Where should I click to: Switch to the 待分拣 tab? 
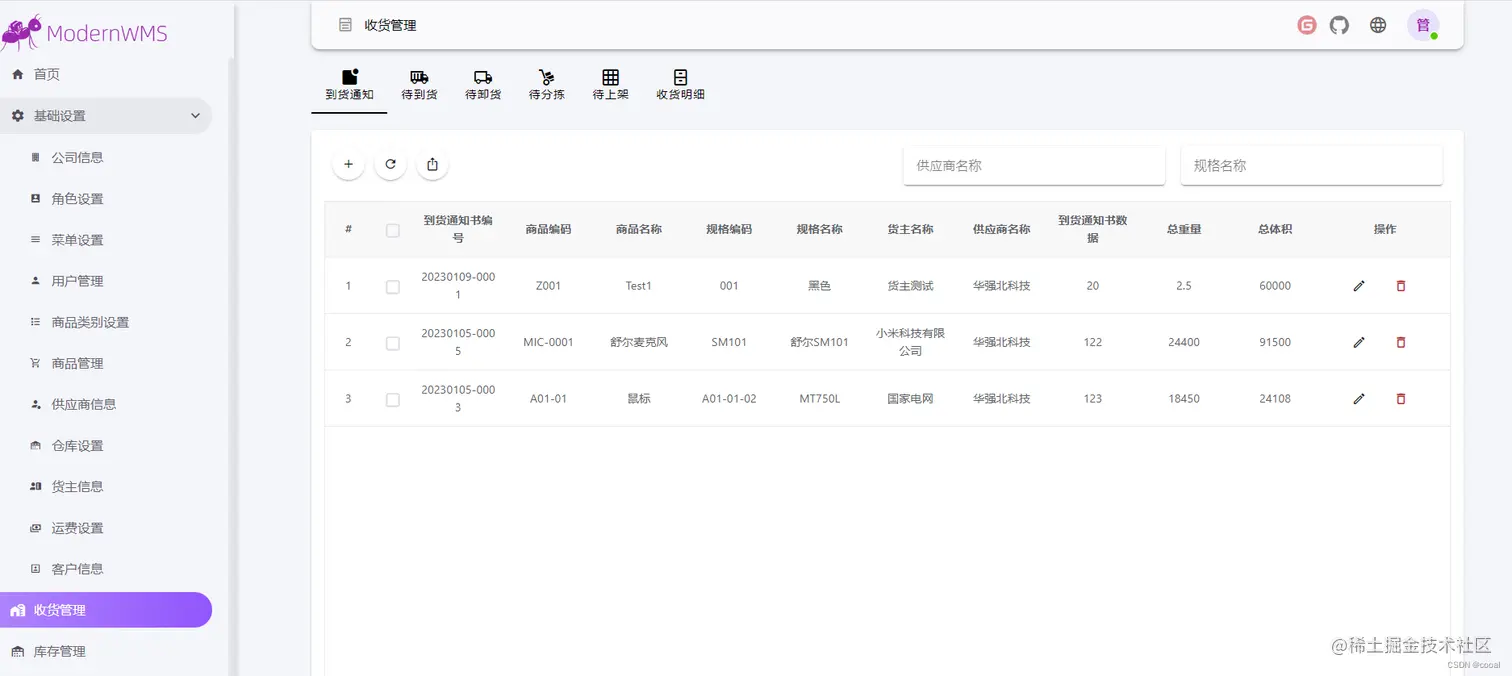click(547, 86)
